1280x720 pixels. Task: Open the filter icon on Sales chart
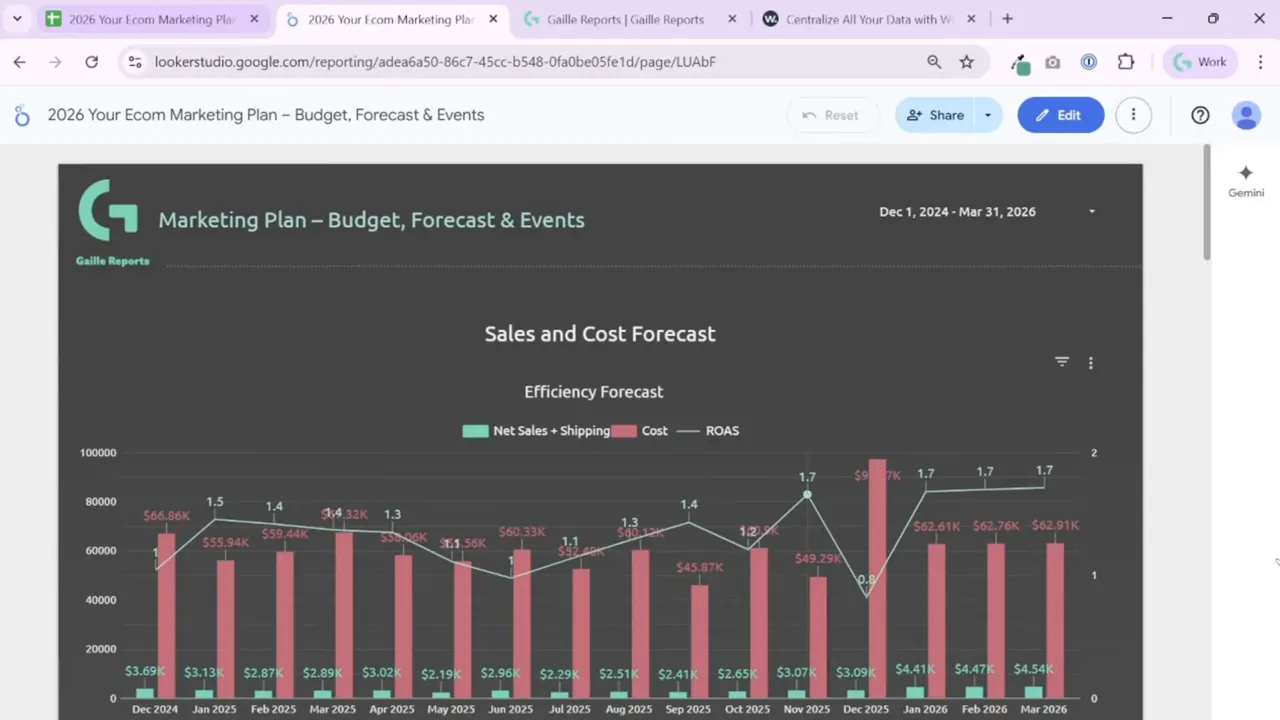[x=1061, y=362]
